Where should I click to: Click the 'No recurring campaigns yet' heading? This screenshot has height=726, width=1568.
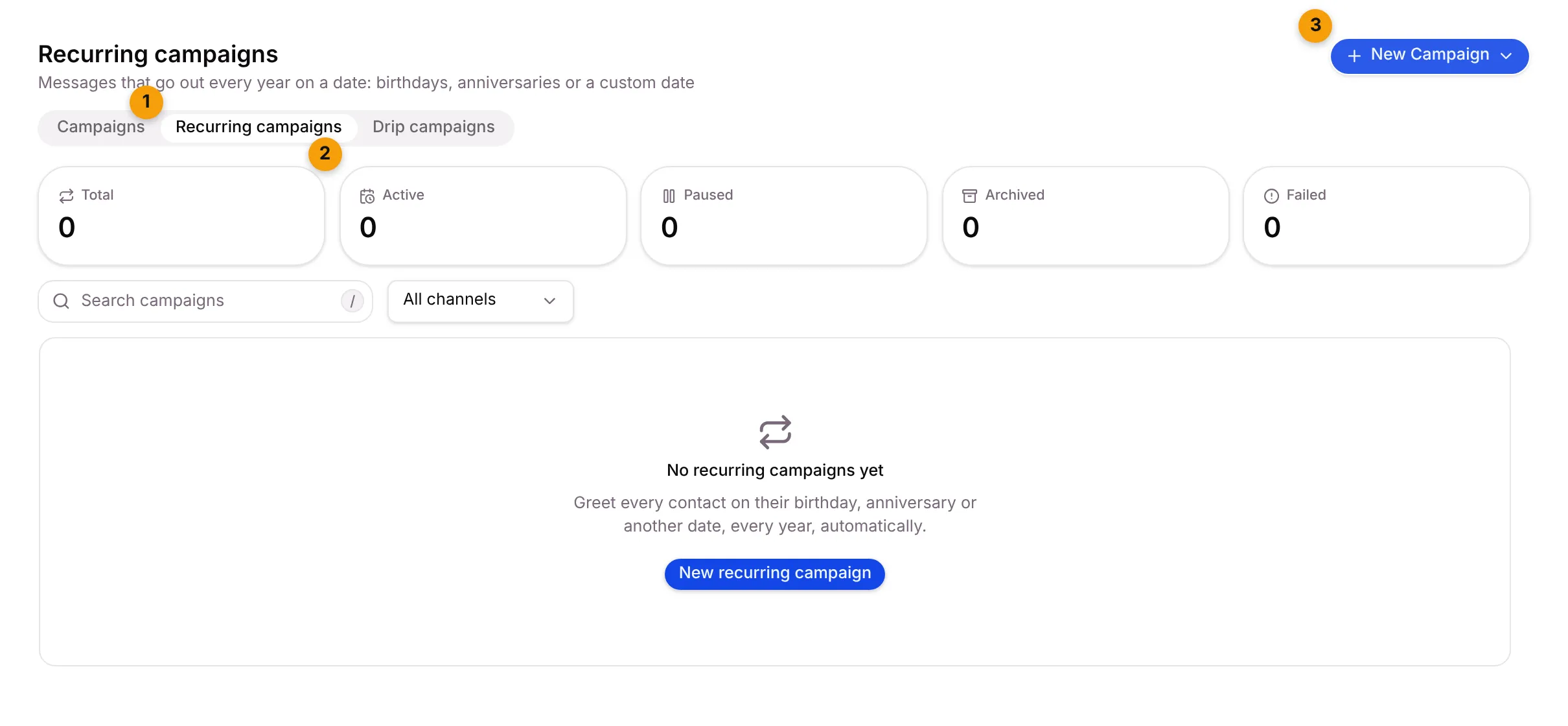(775, 471)
